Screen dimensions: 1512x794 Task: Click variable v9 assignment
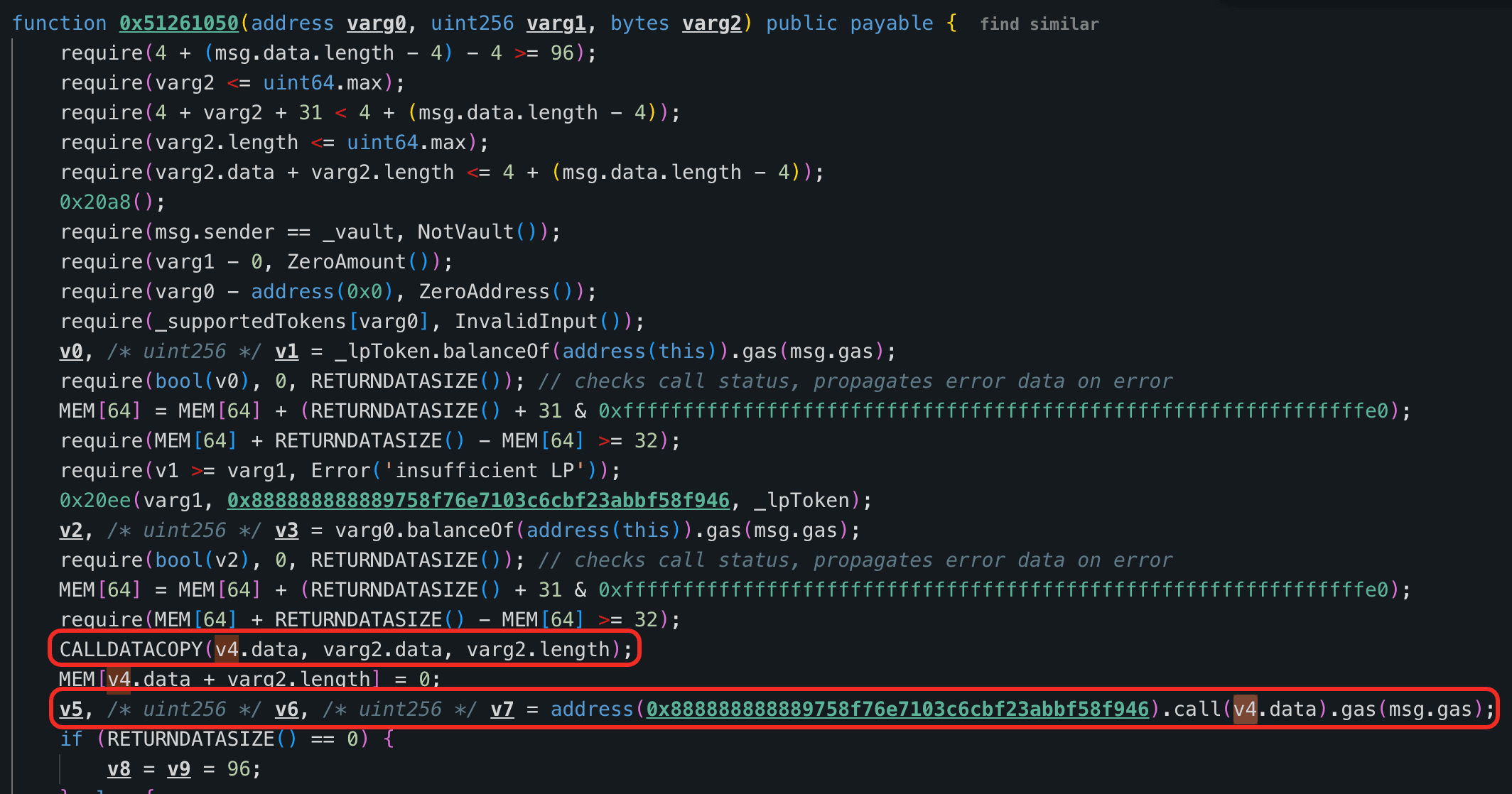(178, 769)
